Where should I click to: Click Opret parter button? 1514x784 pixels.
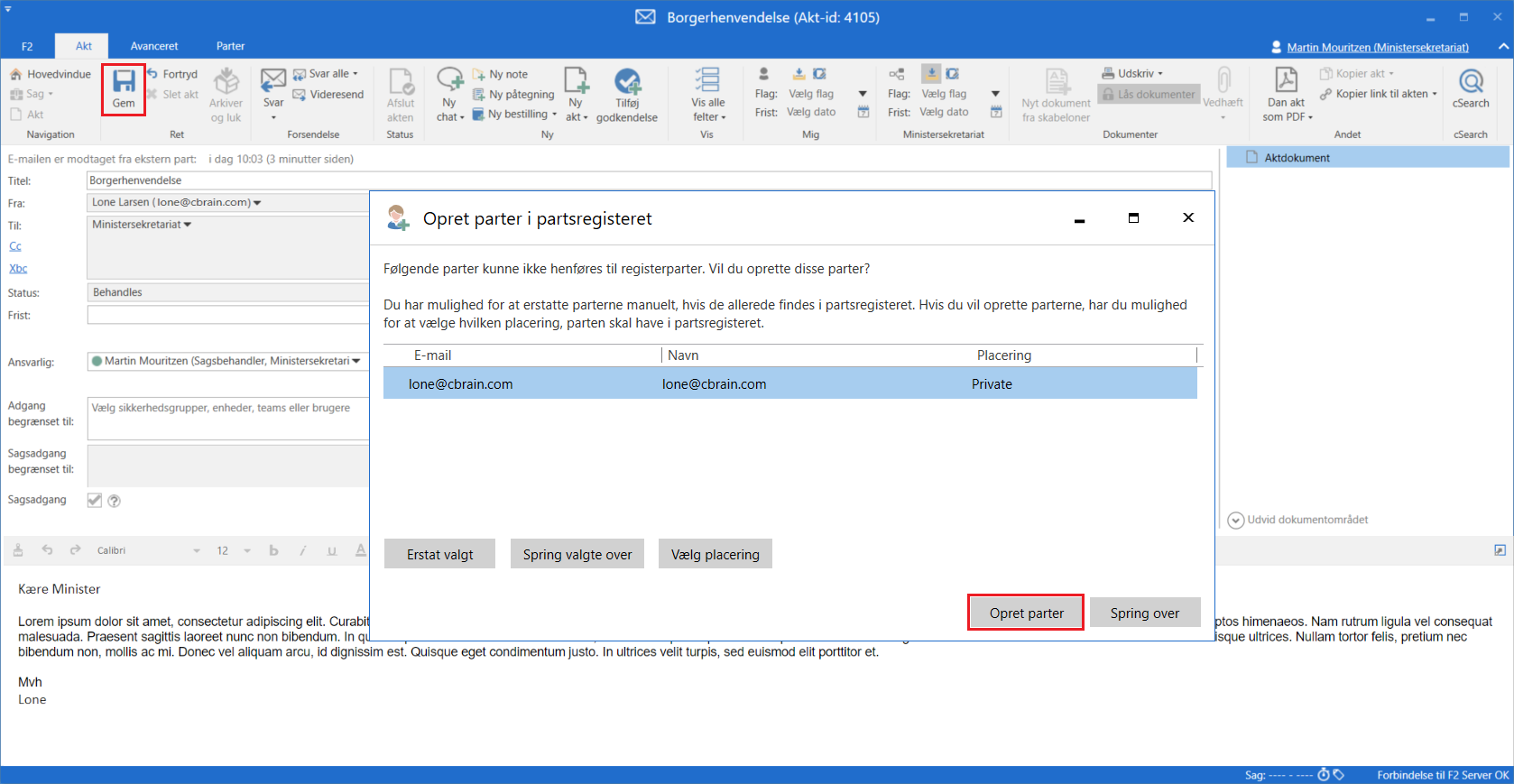(1026, 613)
